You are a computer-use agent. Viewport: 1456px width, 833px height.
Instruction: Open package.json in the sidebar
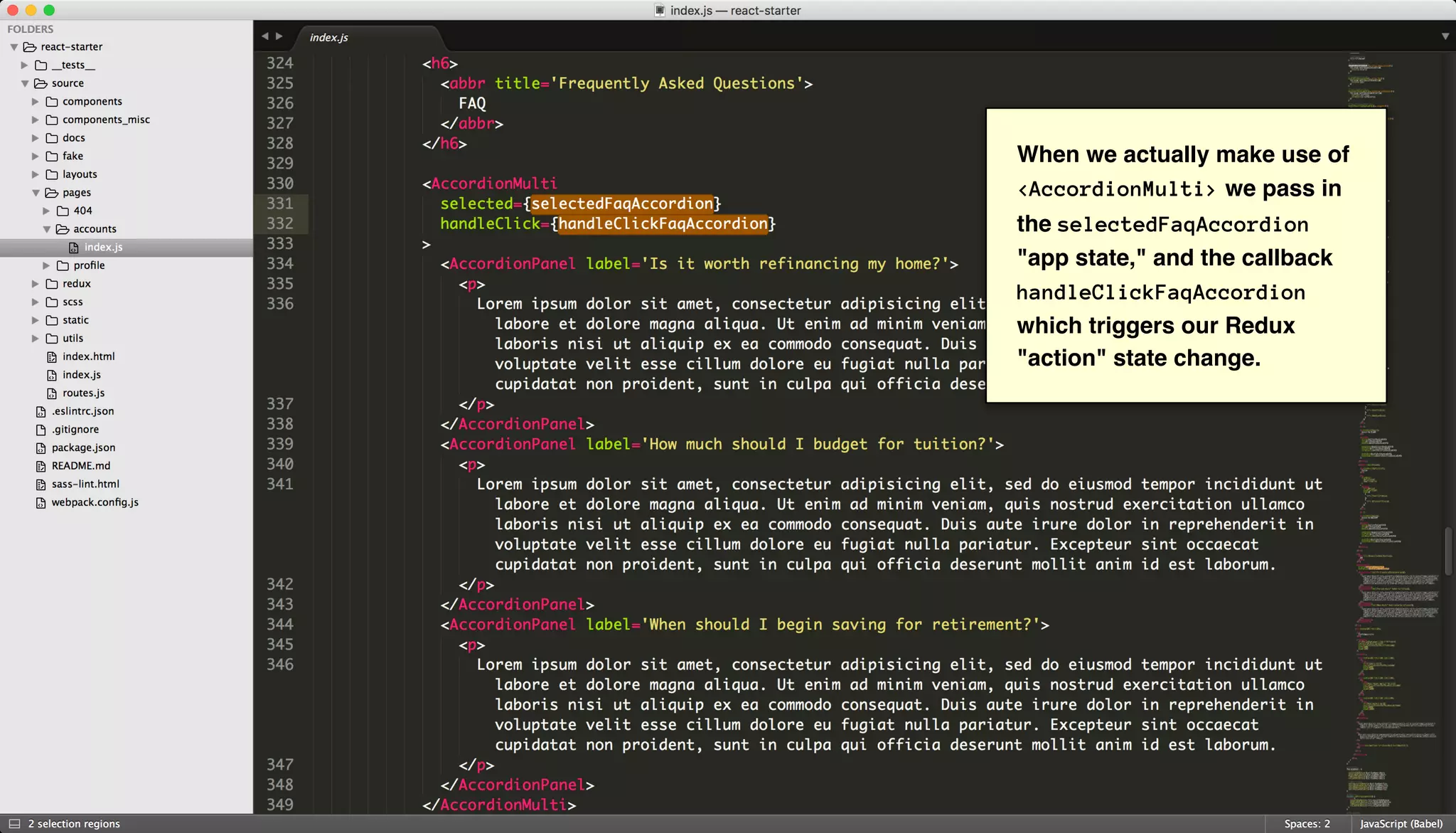tap(83, 447)
